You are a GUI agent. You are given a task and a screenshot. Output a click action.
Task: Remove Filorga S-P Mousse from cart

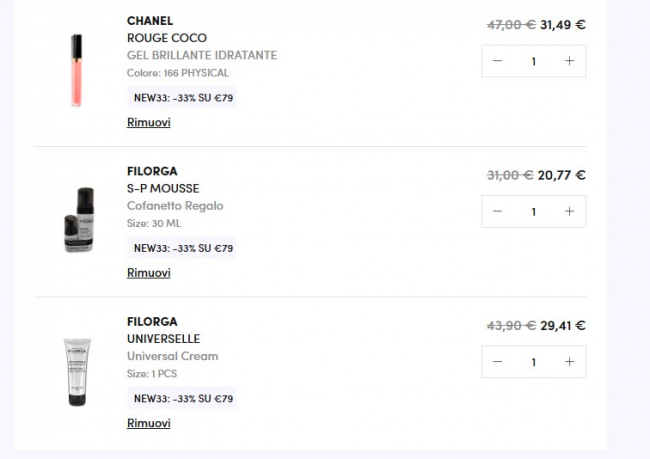pos(148,273)
